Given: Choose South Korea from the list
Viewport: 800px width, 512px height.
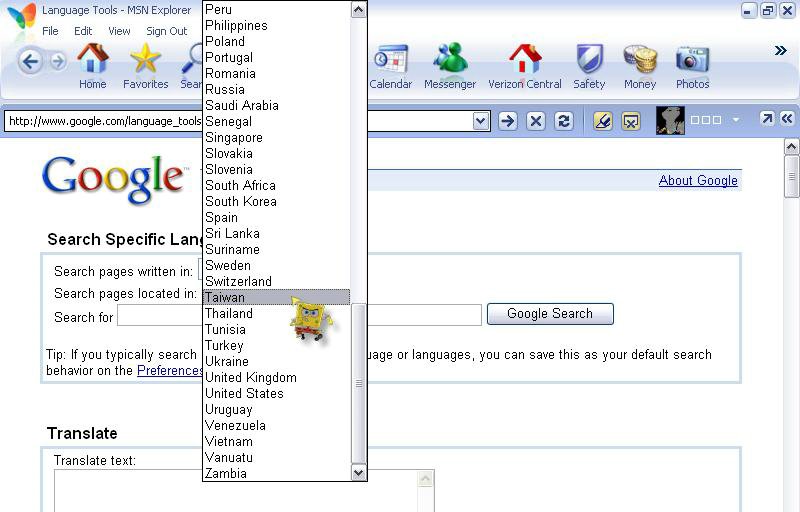Looking at the screenshot, I should tap(276, 201).
